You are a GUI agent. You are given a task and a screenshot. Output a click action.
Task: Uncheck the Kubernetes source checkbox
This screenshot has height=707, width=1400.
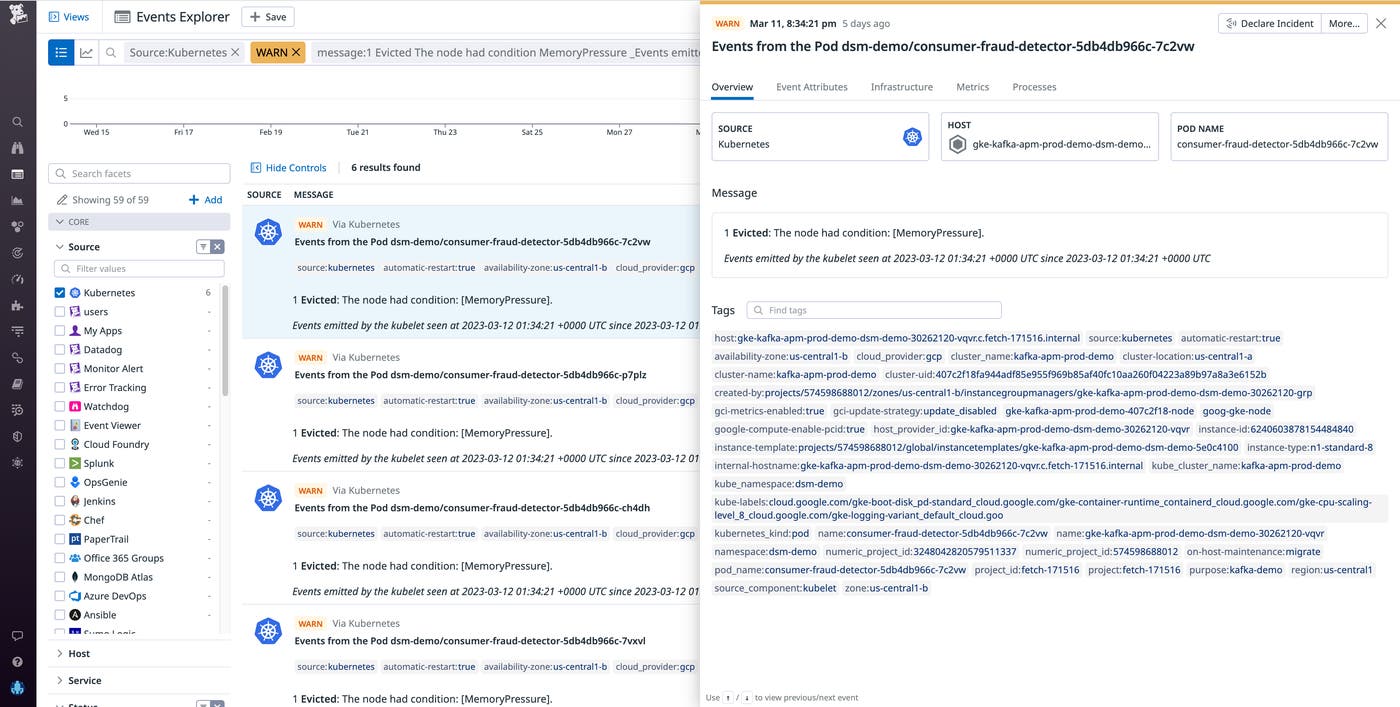click(60, 293)
